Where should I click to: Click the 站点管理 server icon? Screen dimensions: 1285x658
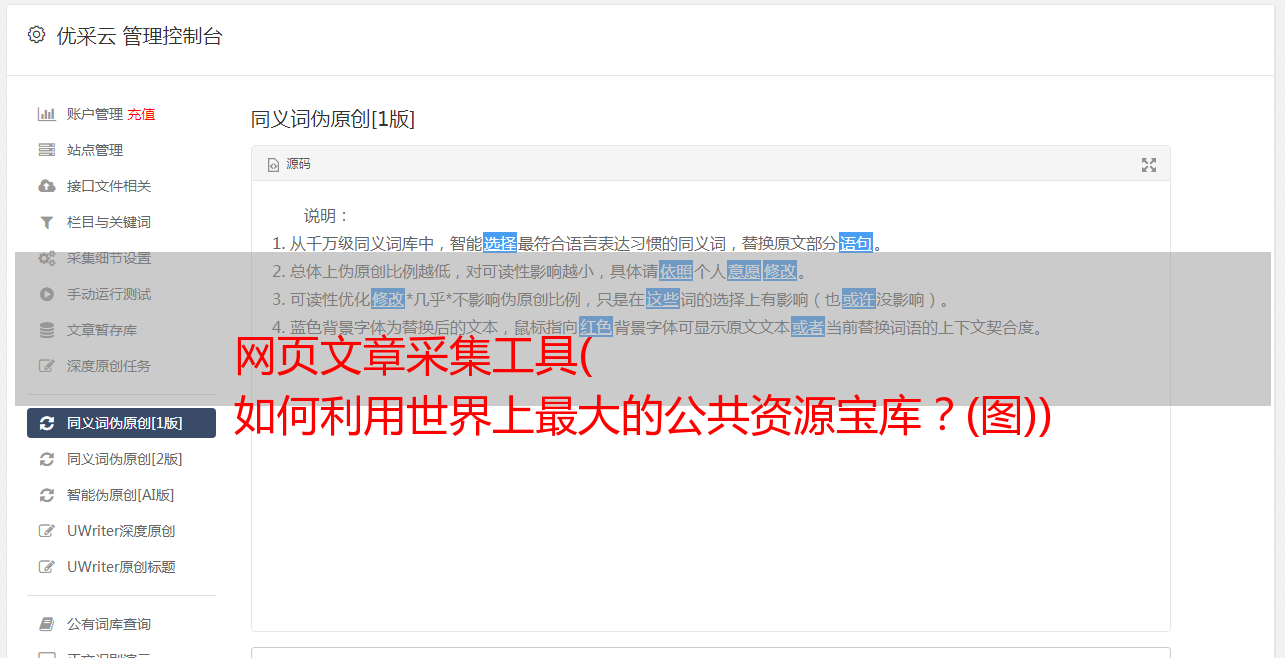46,150
